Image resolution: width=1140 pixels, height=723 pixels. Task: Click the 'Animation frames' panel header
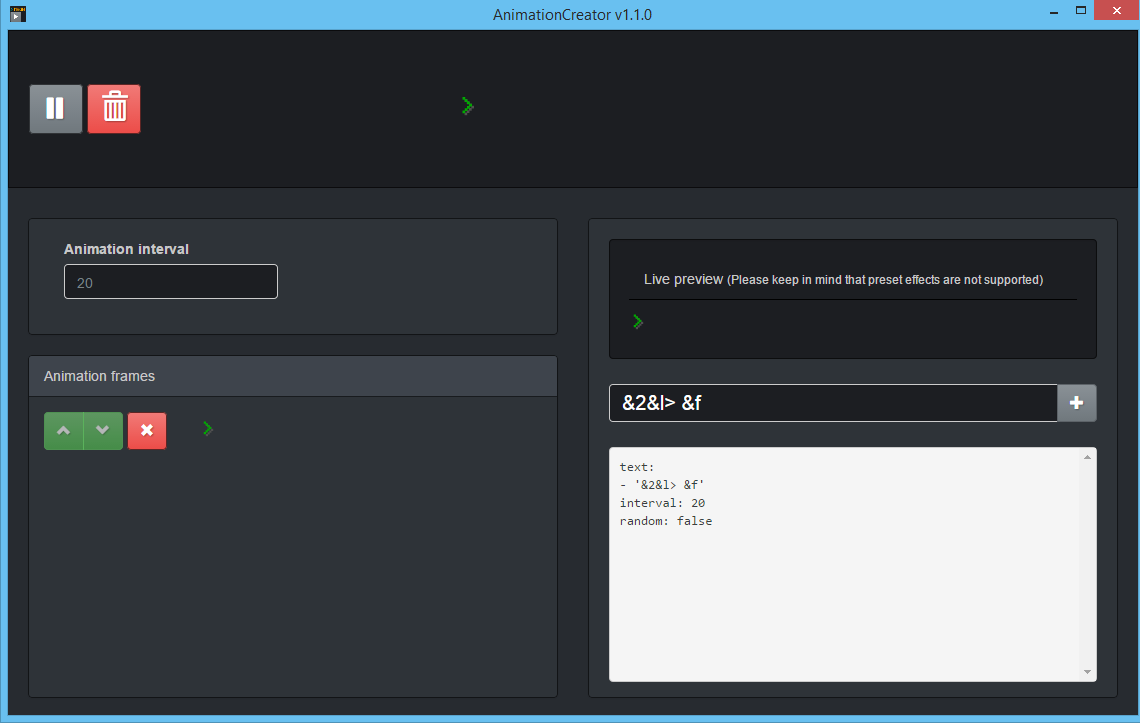[293, 376]
